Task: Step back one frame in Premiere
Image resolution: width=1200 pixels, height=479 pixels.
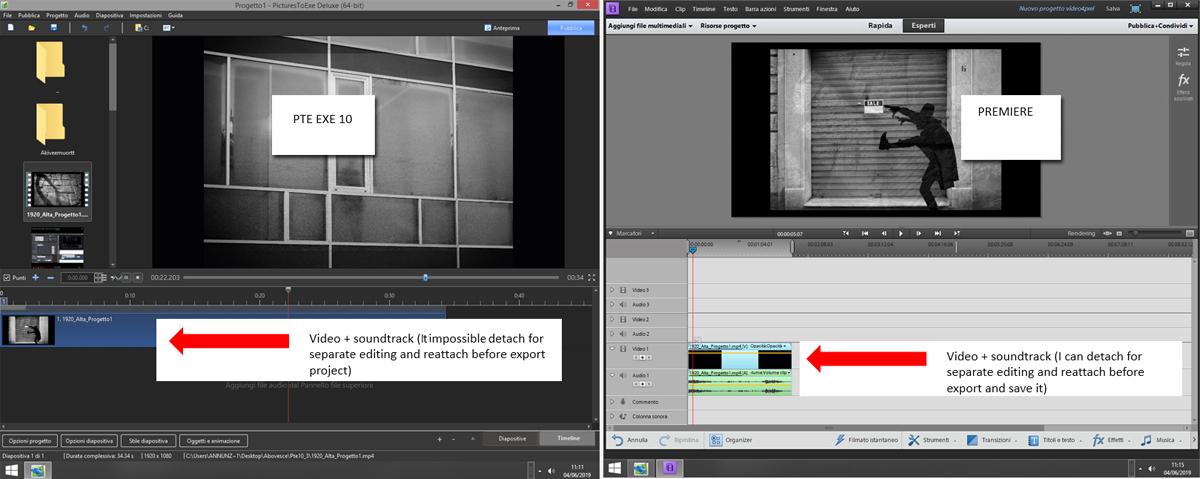Action: [882, 232]
